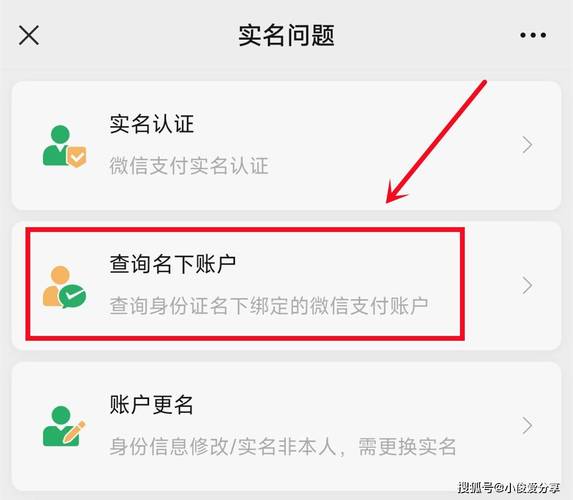
Task: Tap 身份信息修改/实名非本人 description text
Action: pos(283,446)
